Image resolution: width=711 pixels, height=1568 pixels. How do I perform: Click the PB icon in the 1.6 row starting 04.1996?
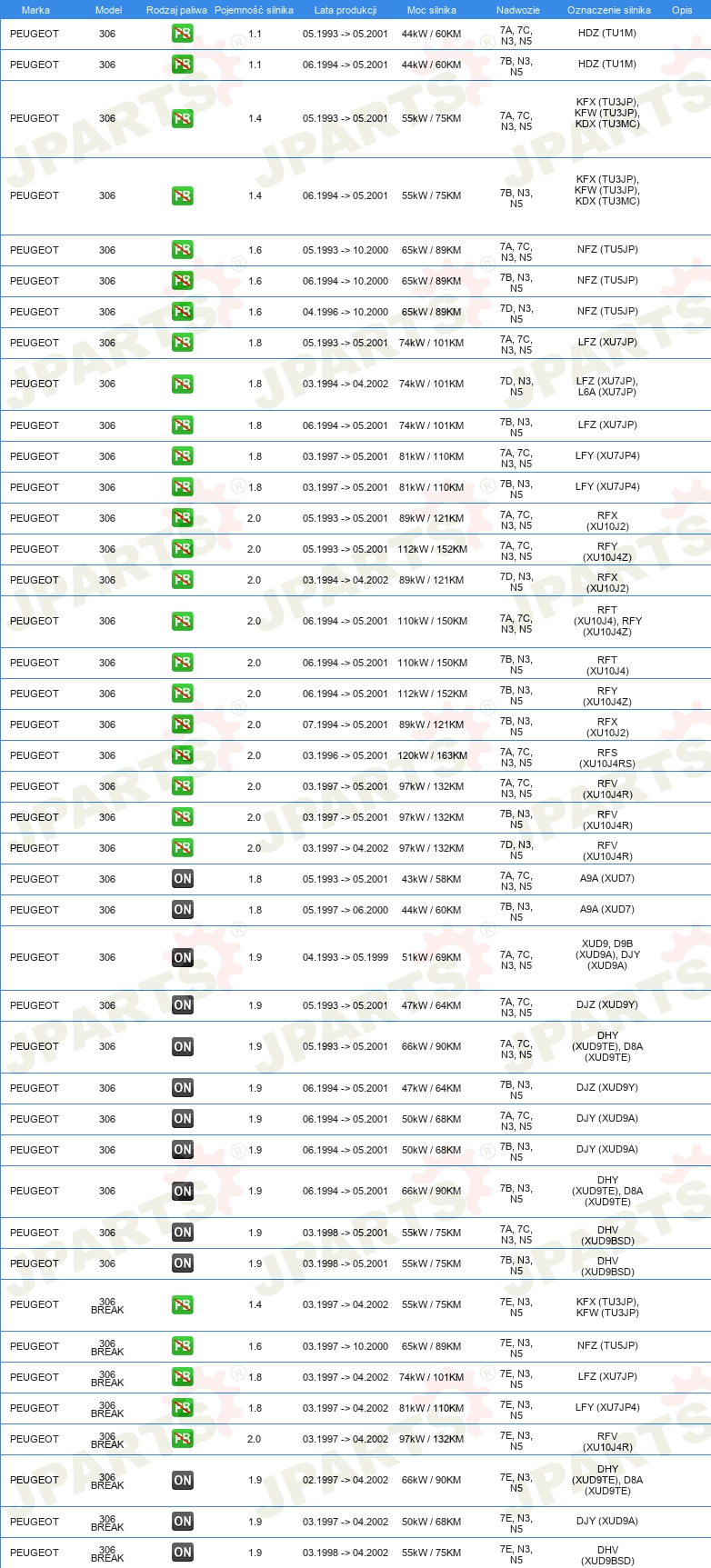point(183,312)
